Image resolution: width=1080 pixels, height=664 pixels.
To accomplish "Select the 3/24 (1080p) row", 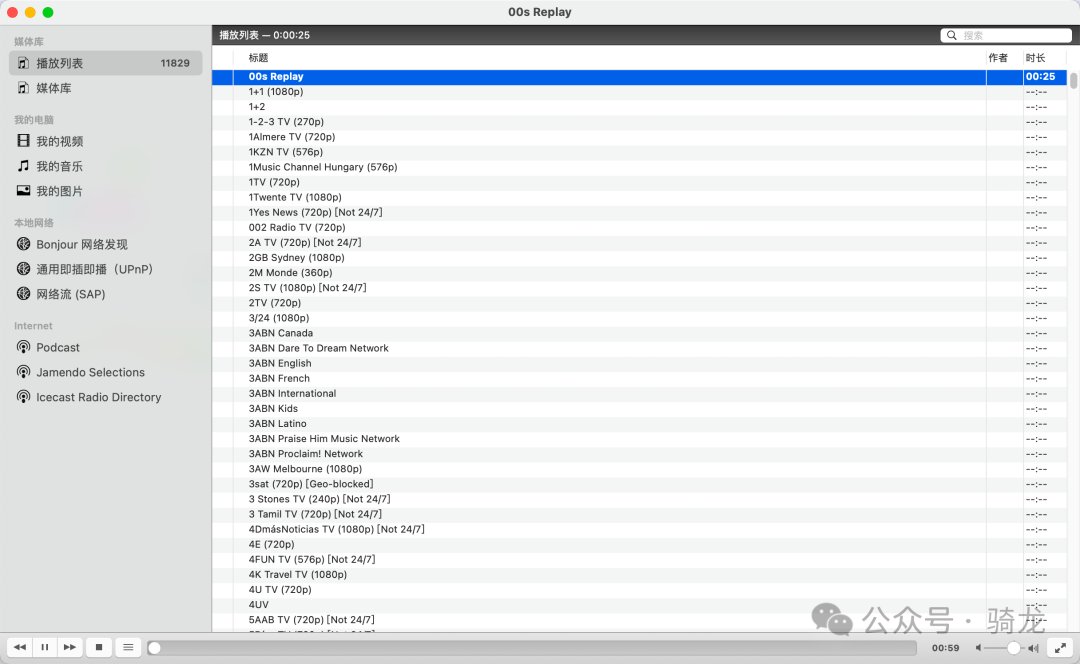I will (640, 318).
